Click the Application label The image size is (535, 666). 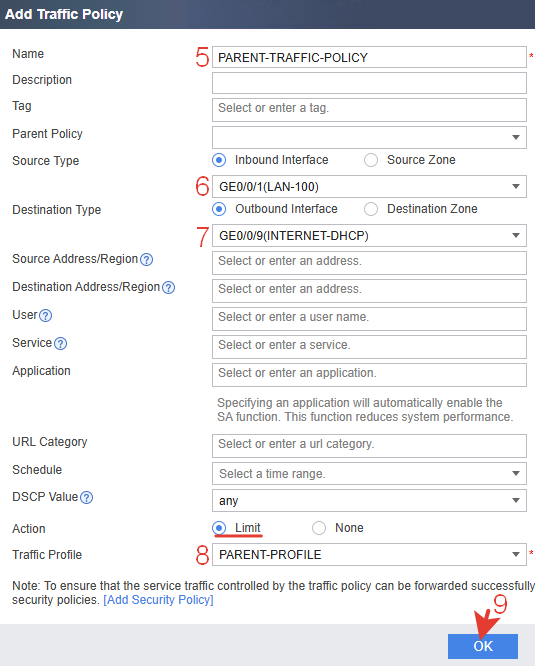42,371
